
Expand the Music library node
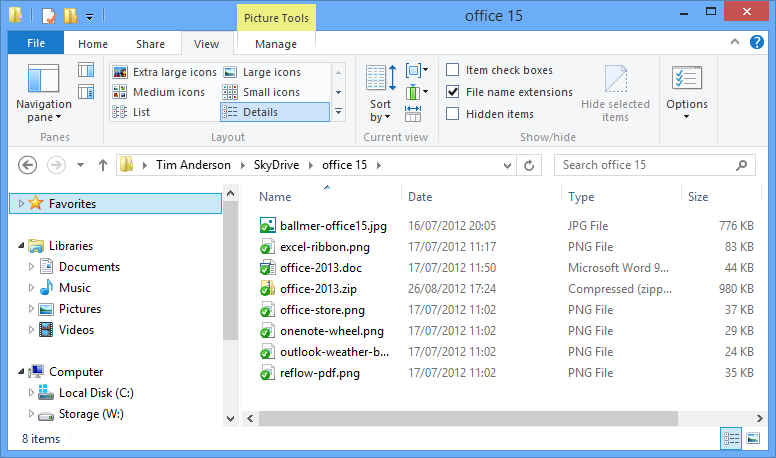31,288
